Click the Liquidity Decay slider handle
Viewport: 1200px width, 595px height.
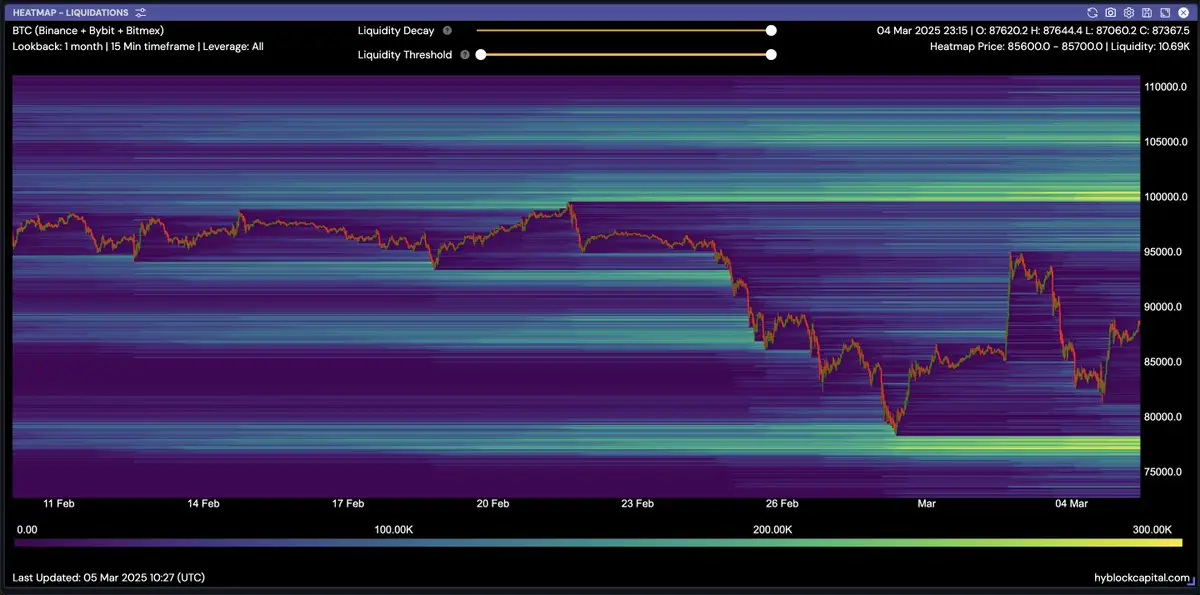coord(771,31)
